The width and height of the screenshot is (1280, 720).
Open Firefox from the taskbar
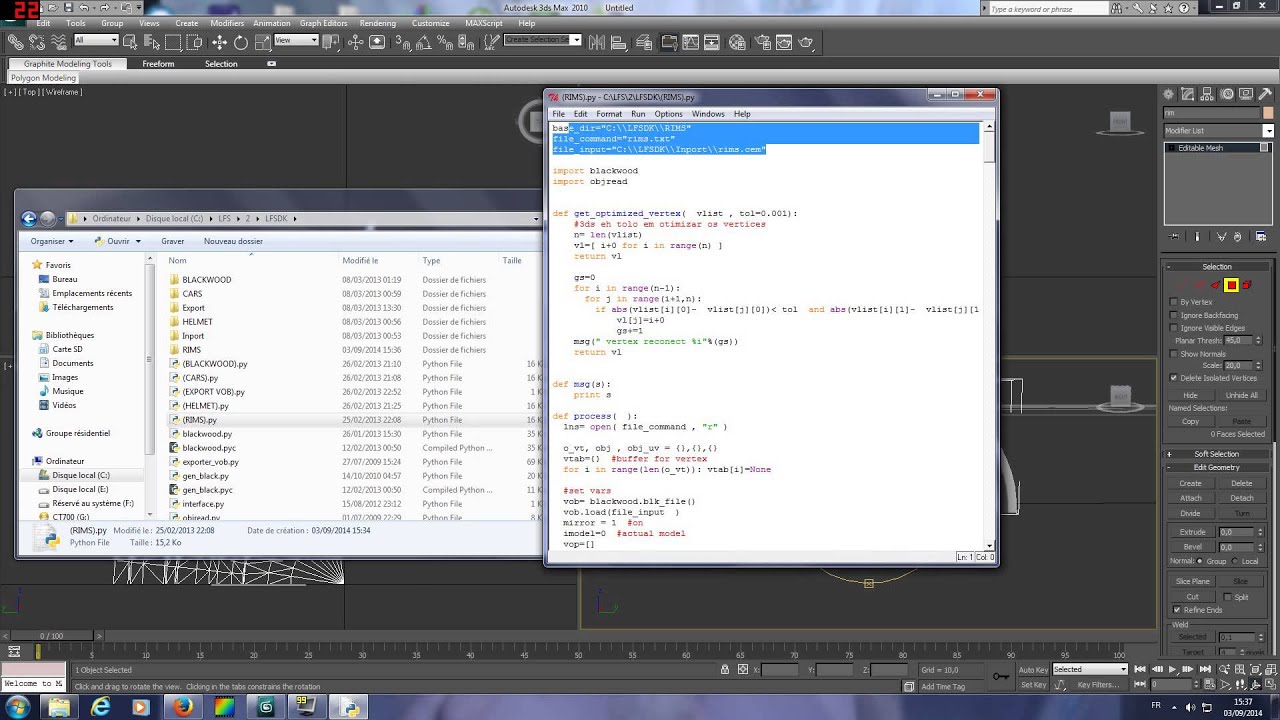[x=182, y=706]
